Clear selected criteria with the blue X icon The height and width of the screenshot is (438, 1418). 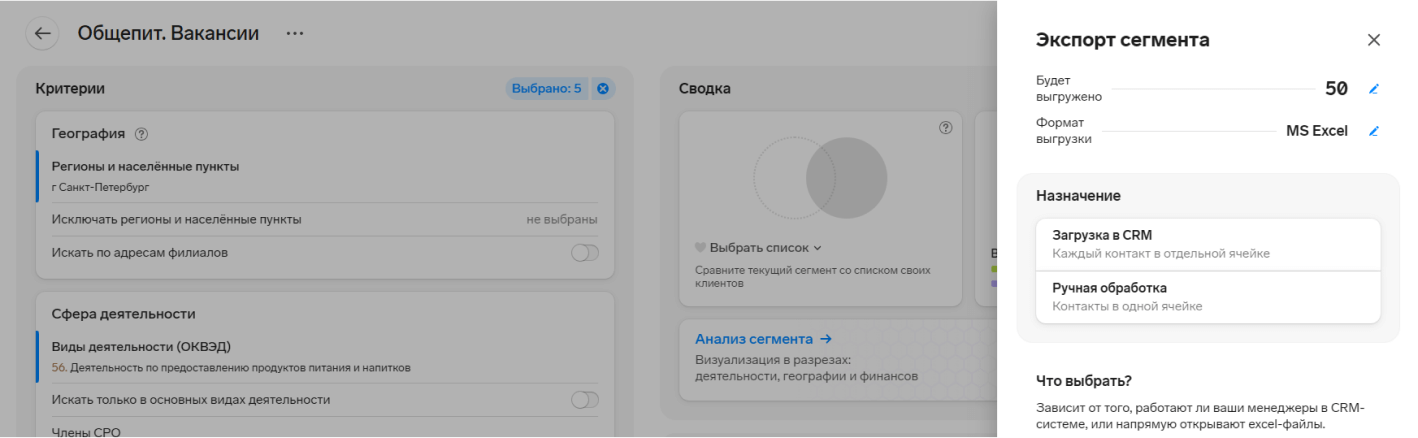pyautogui.click(x=603, y=89)
